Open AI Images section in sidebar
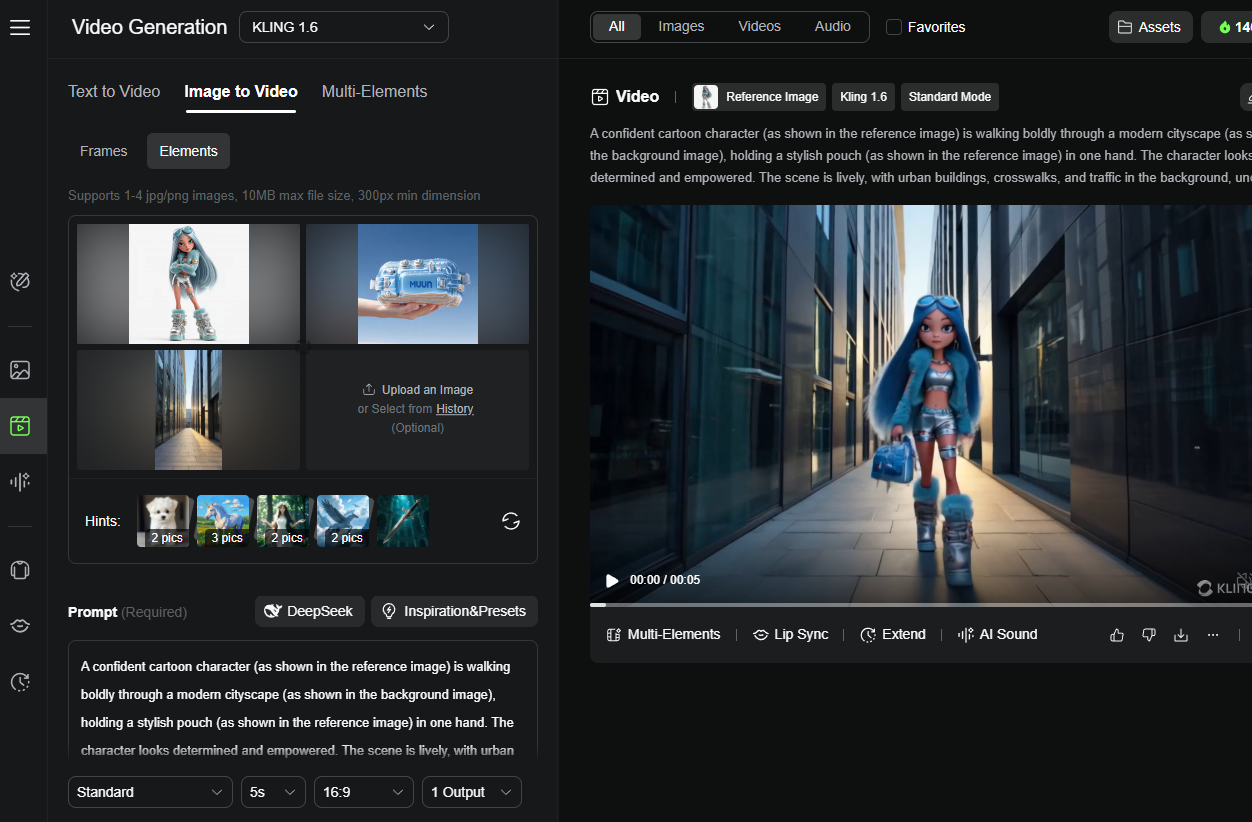This screenshot has height=822, width=1252. [20, 370]
